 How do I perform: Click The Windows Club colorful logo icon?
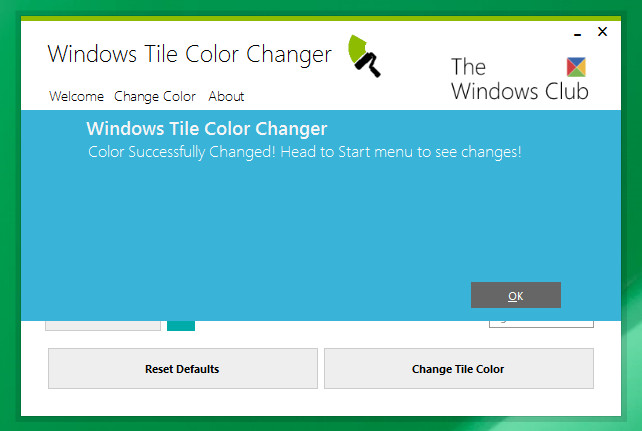[x=576, y=67]
